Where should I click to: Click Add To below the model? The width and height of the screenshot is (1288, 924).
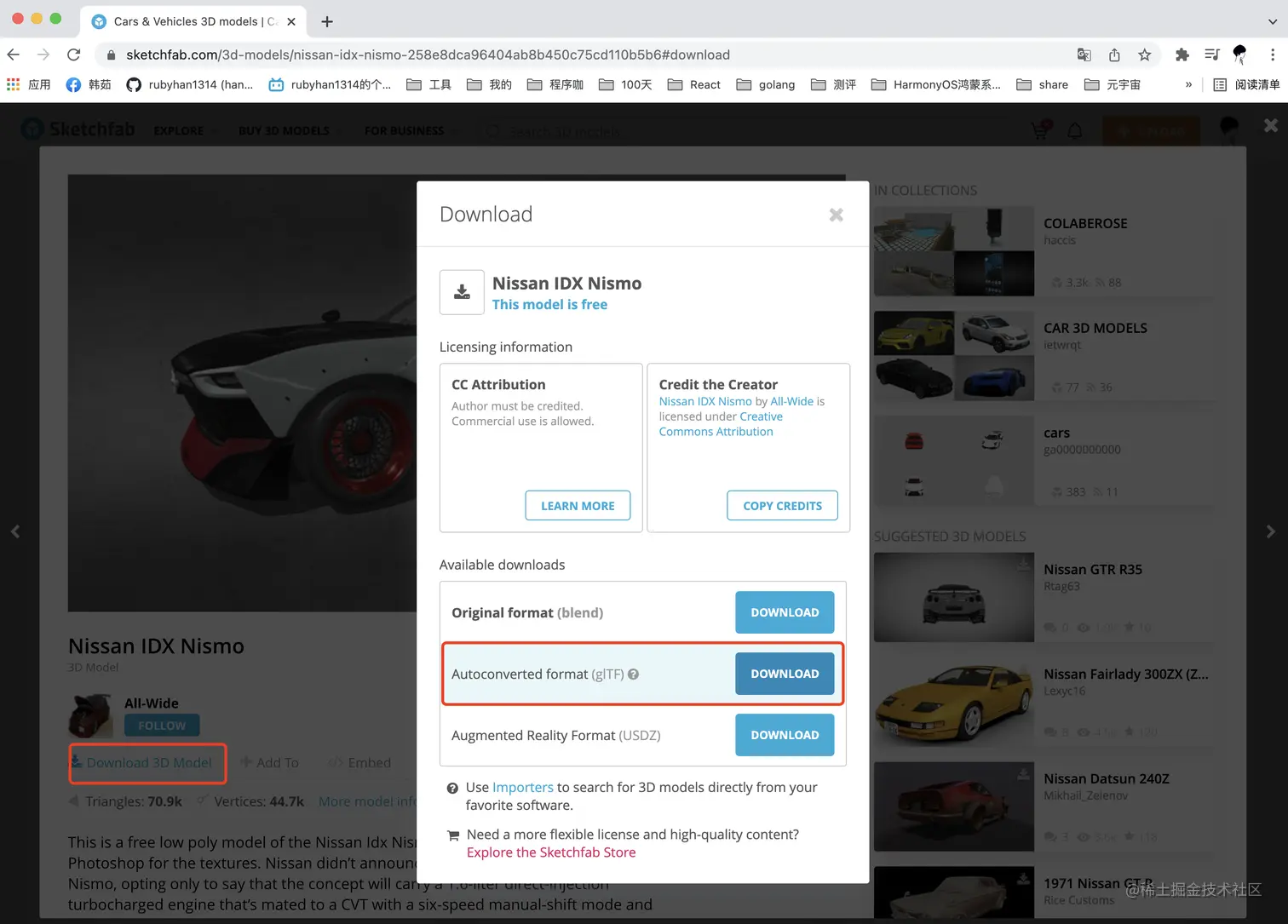click(x=269, y=763)
